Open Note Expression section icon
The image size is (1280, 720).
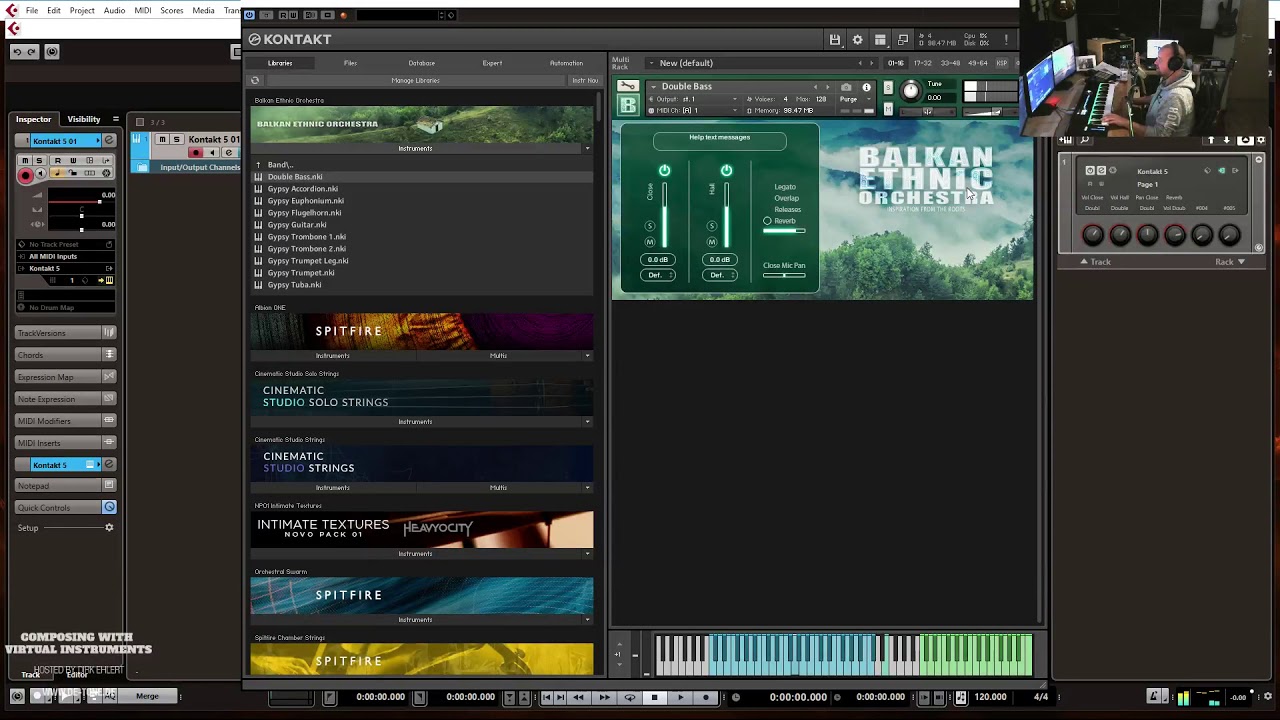pos(109,399)
